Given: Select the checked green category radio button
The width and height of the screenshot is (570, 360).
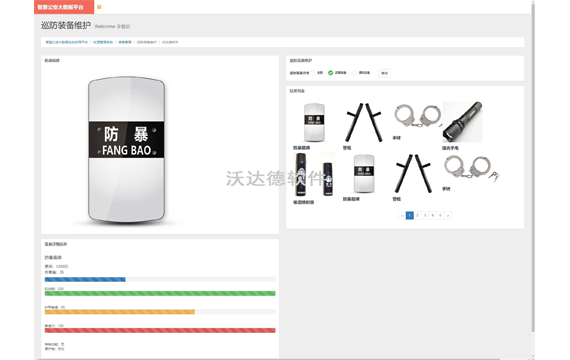Looking at the screenshot, I should [330, 73].
